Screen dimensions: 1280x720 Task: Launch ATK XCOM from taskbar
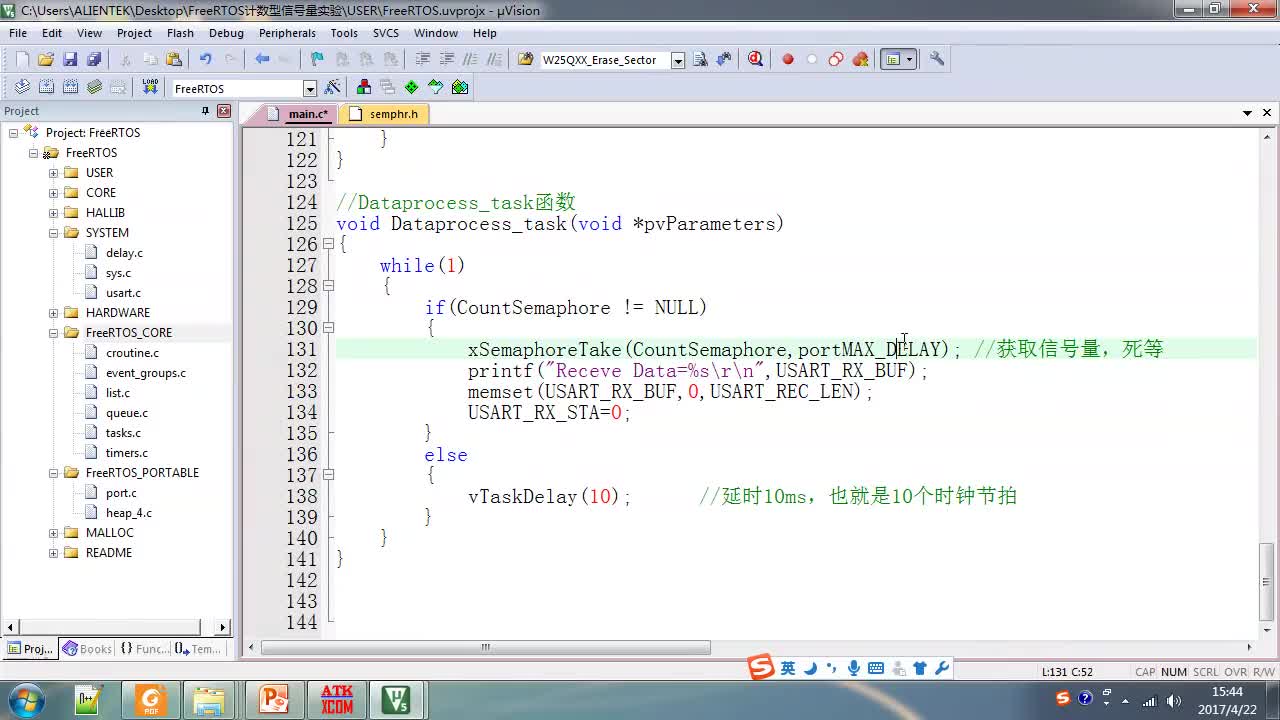coord(337,699)
